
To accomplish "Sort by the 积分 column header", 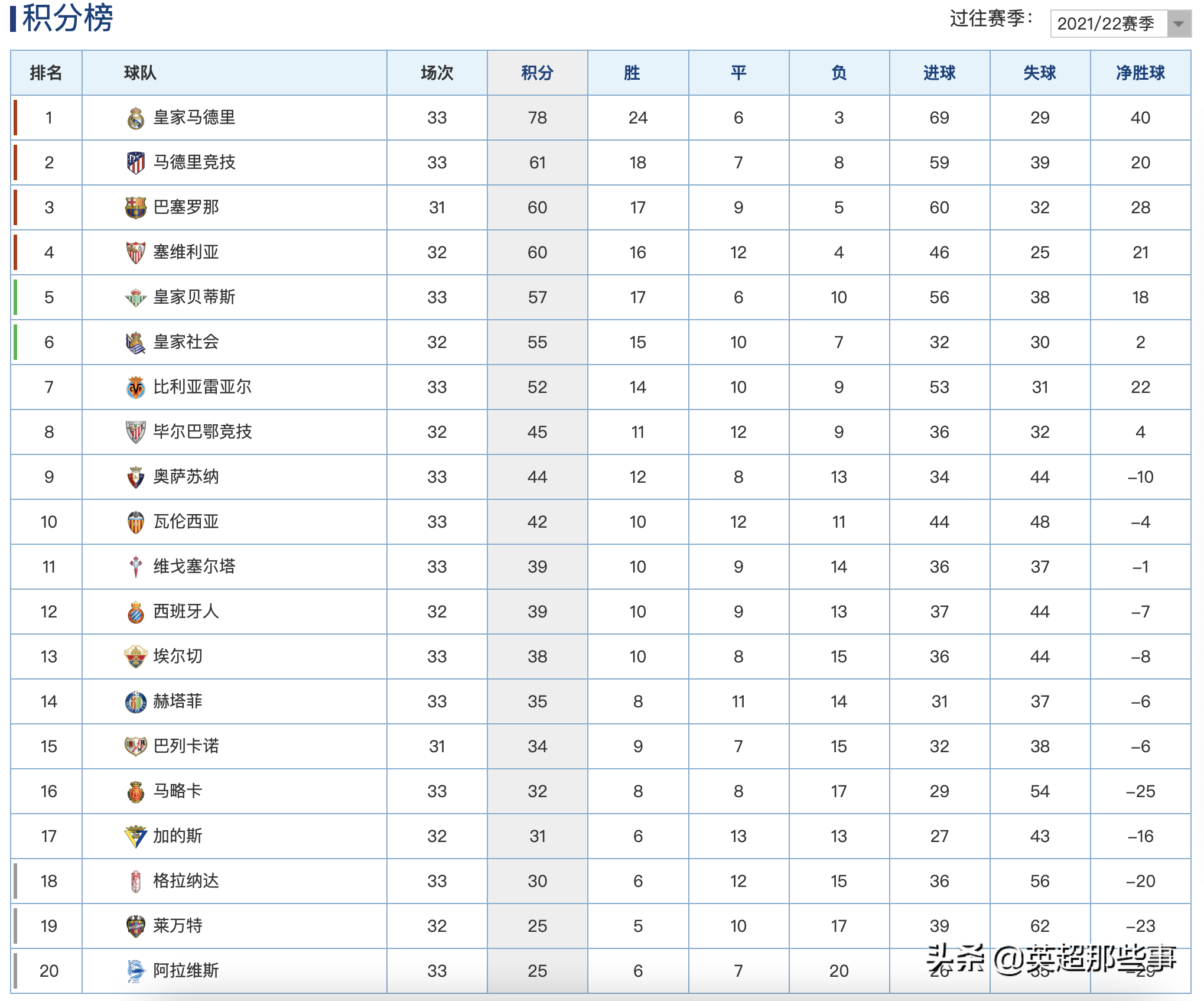I will 538,73.
